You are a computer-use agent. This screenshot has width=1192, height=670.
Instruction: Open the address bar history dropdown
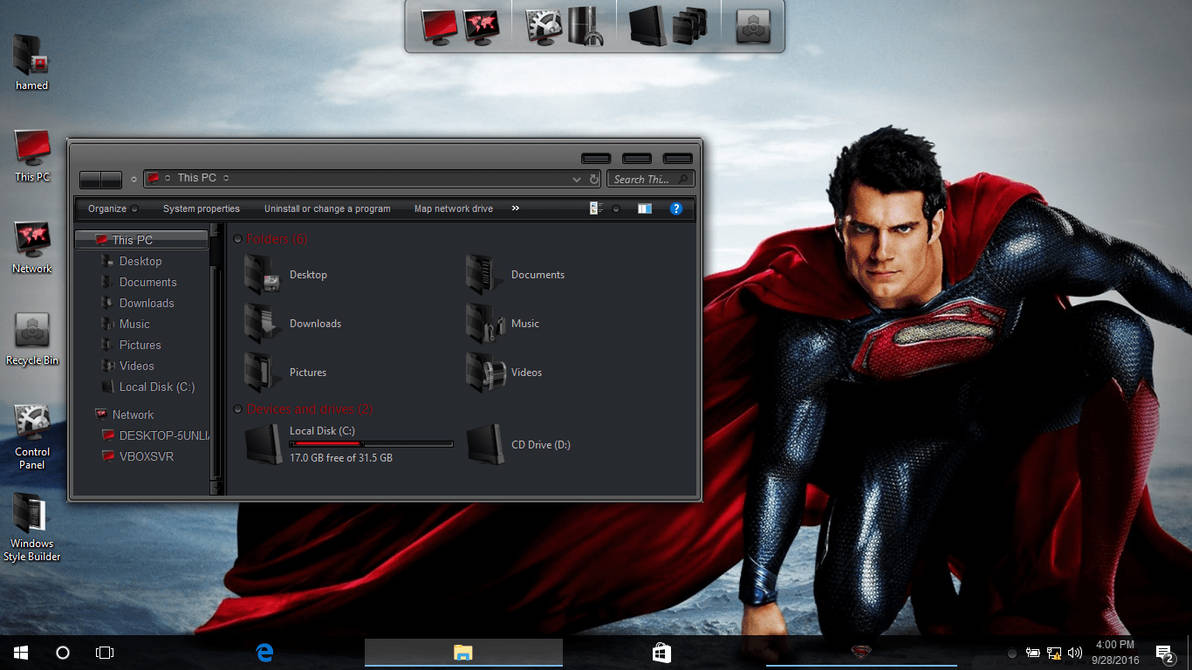[x=577, y=178]
